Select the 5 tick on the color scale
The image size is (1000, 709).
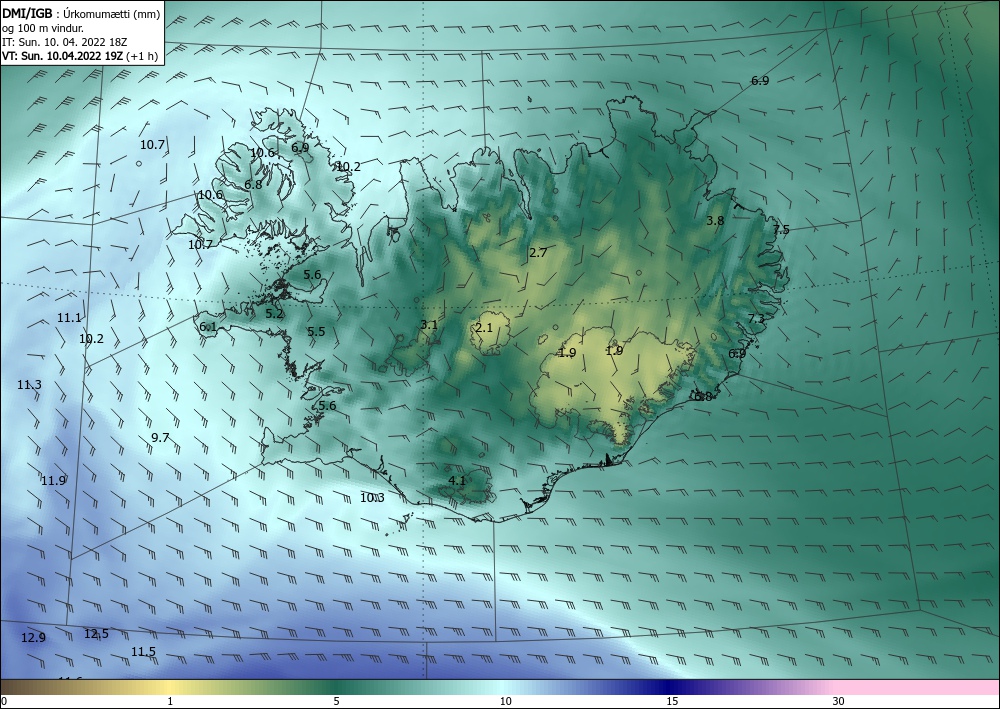(x=336, y=701)
